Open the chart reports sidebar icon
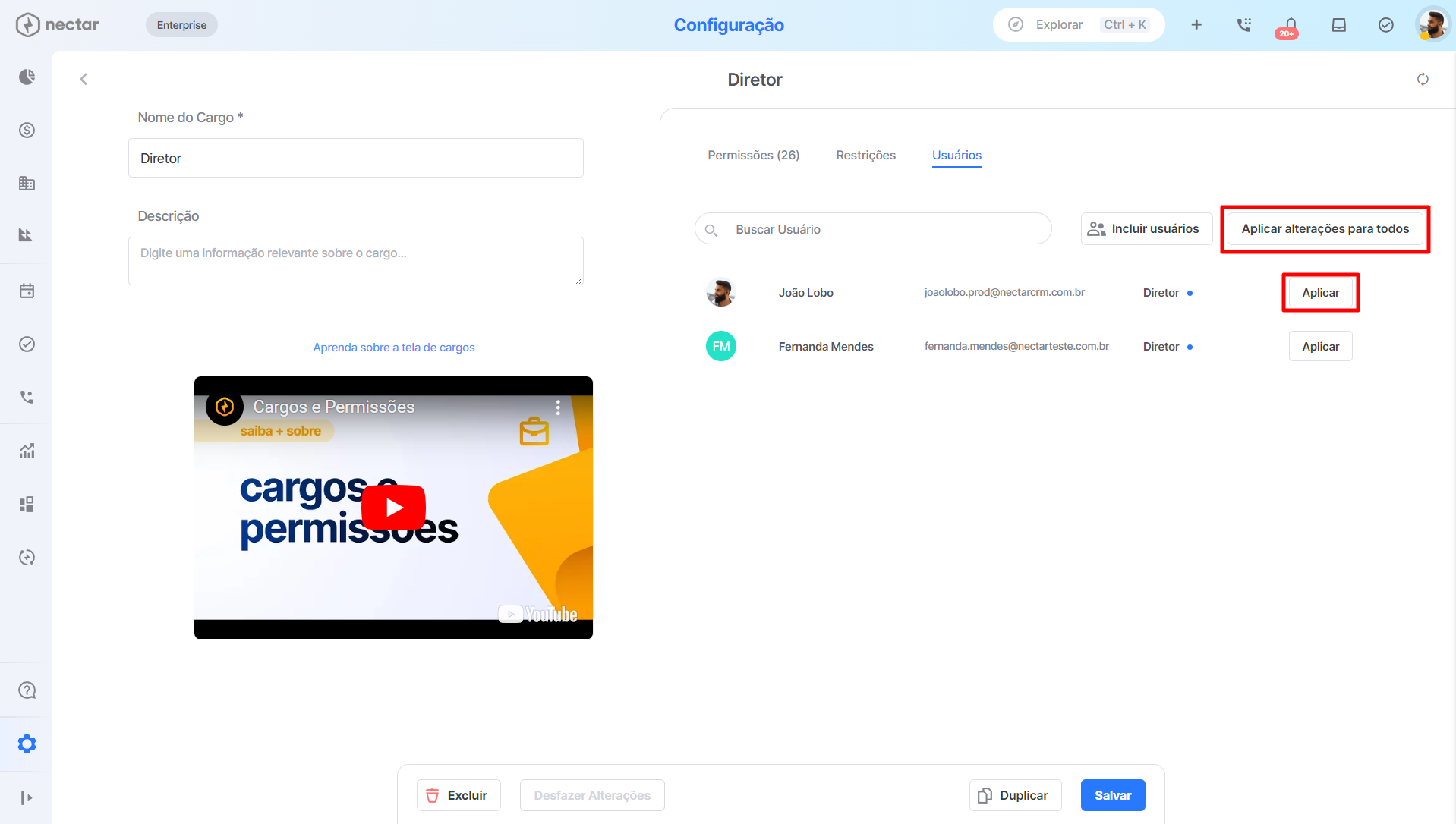 tap(27, 235)
